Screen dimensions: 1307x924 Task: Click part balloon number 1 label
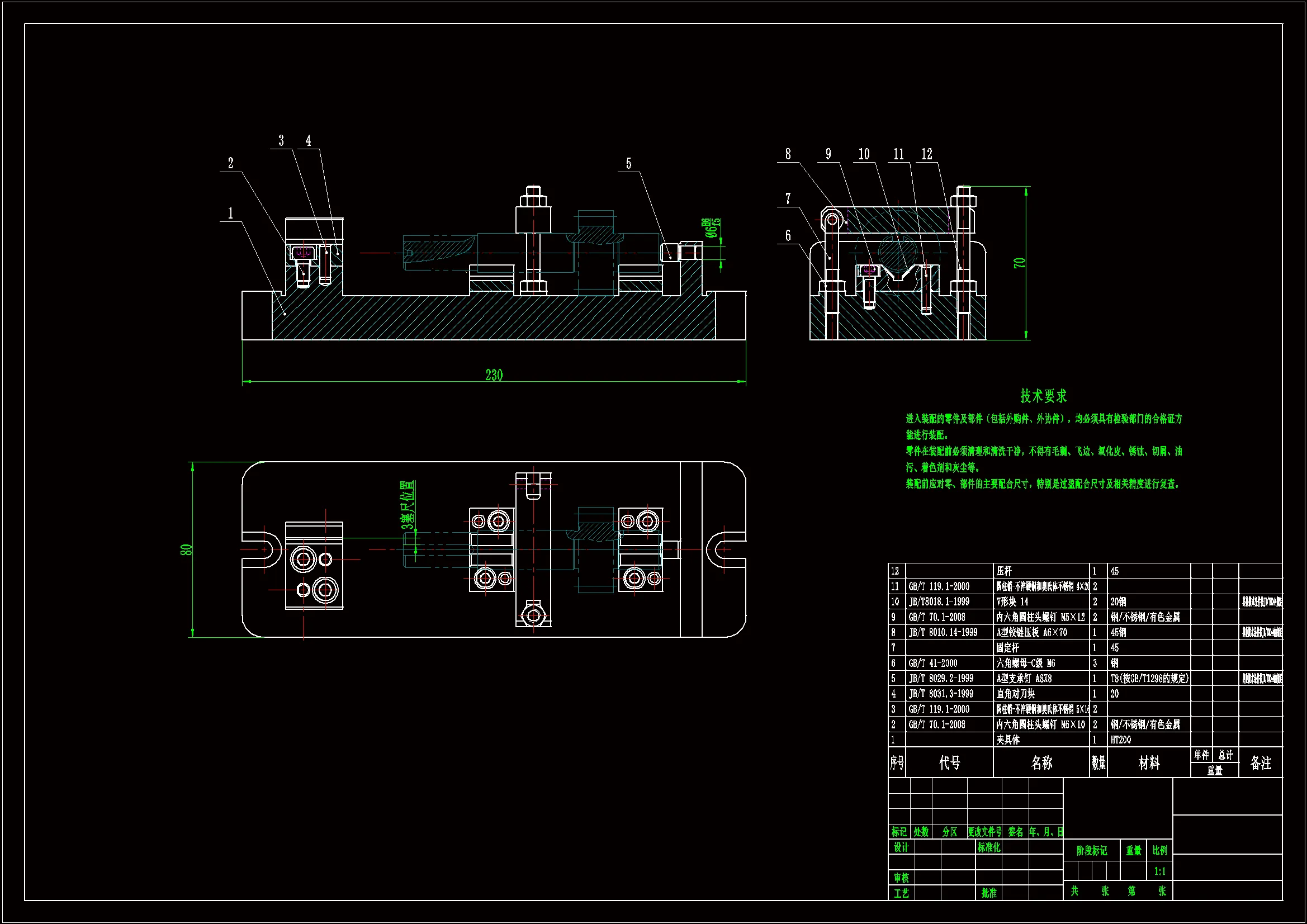[x=230, y=214]
